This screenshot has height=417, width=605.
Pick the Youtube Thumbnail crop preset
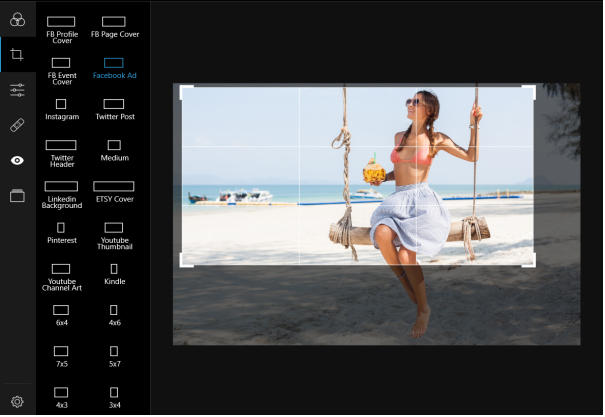point(114,234)
